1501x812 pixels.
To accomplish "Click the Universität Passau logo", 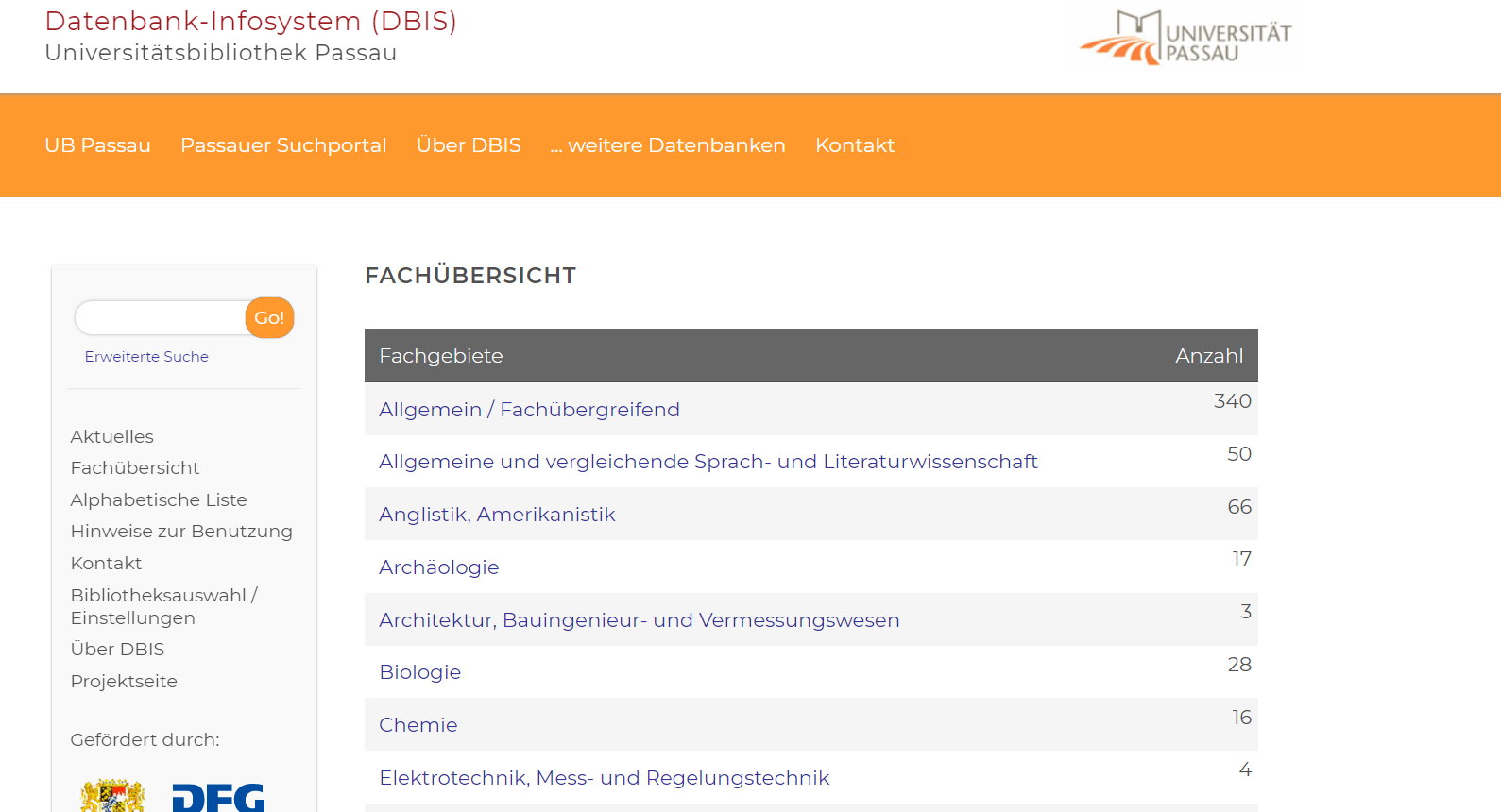I will point(1185,39).
